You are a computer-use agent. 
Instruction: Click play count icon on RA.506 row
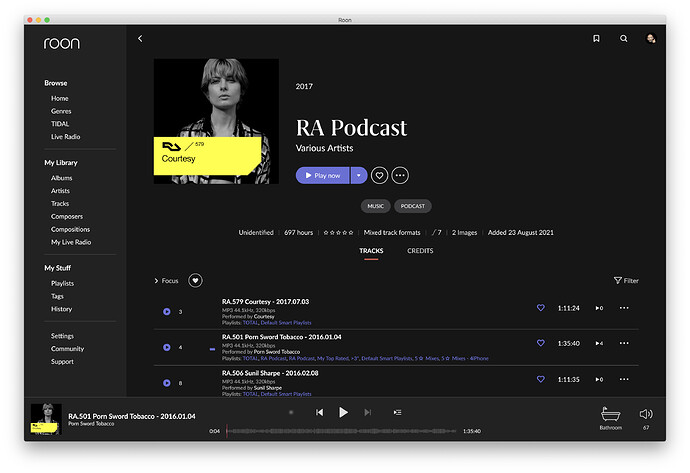click(x=599, y=380)
